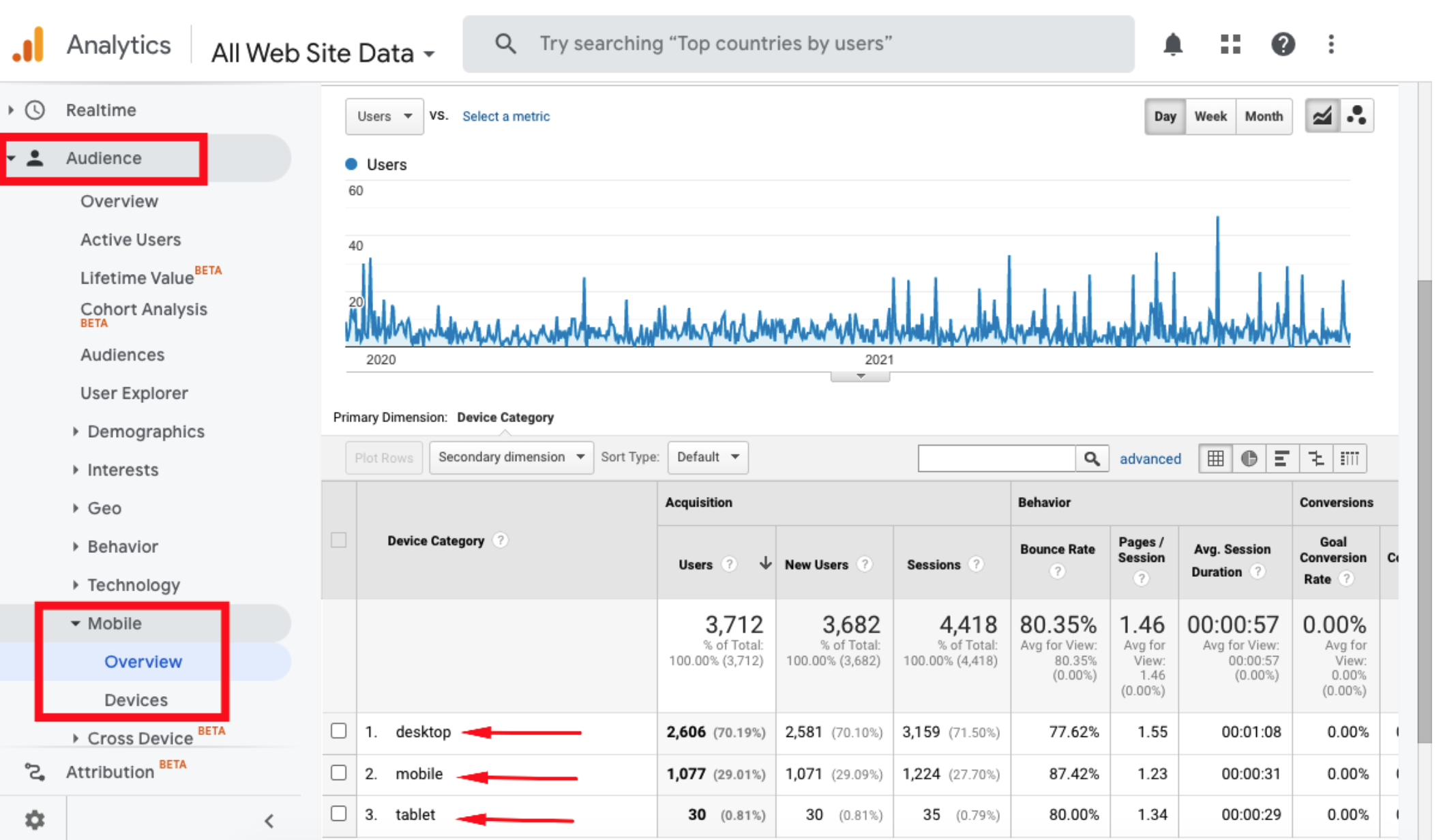The width and height of the screenshot is (1443, 840).
Task: Click the Analytics search box
Action: coord(798,44)
